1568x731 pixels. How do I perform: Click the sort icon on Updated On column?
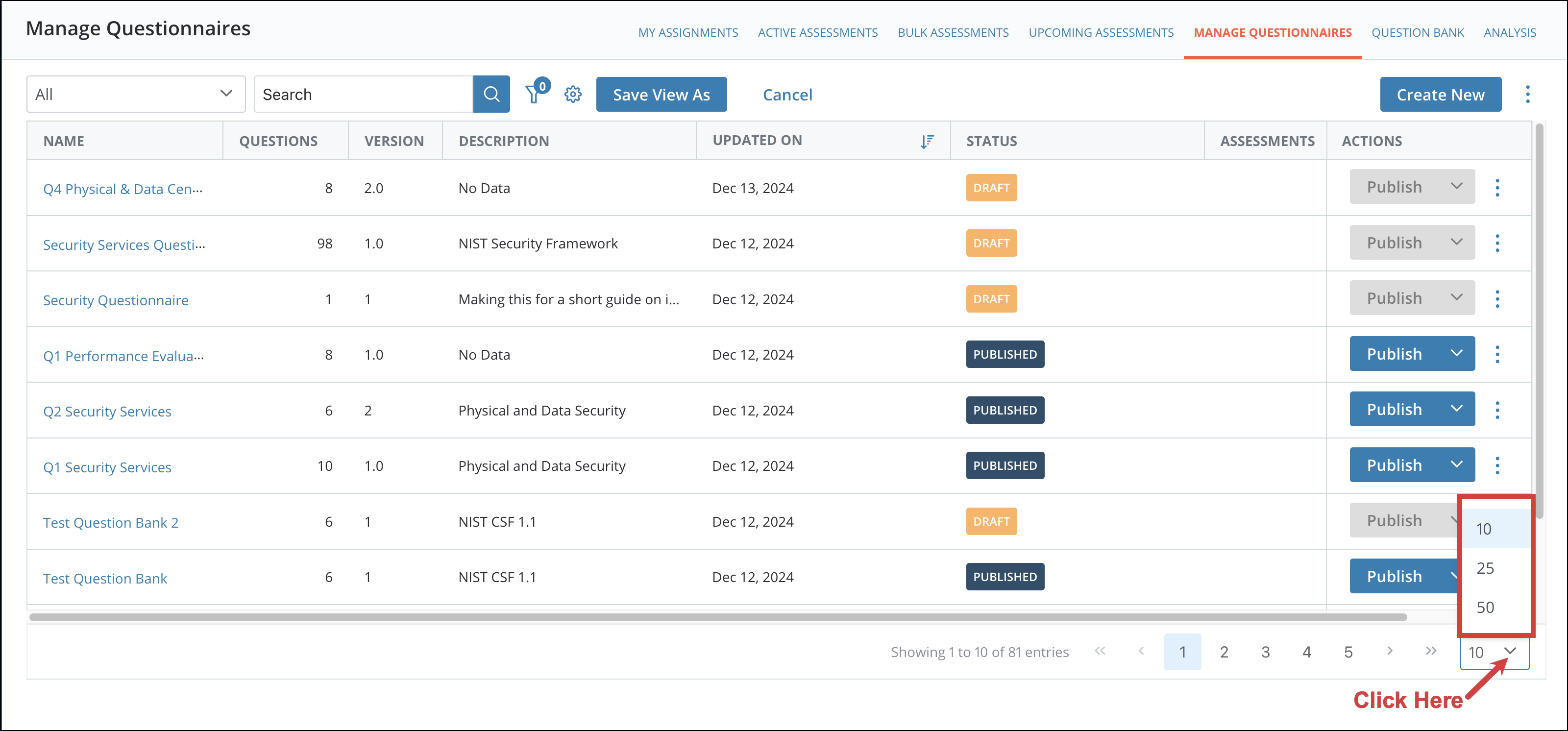point(927,141)
